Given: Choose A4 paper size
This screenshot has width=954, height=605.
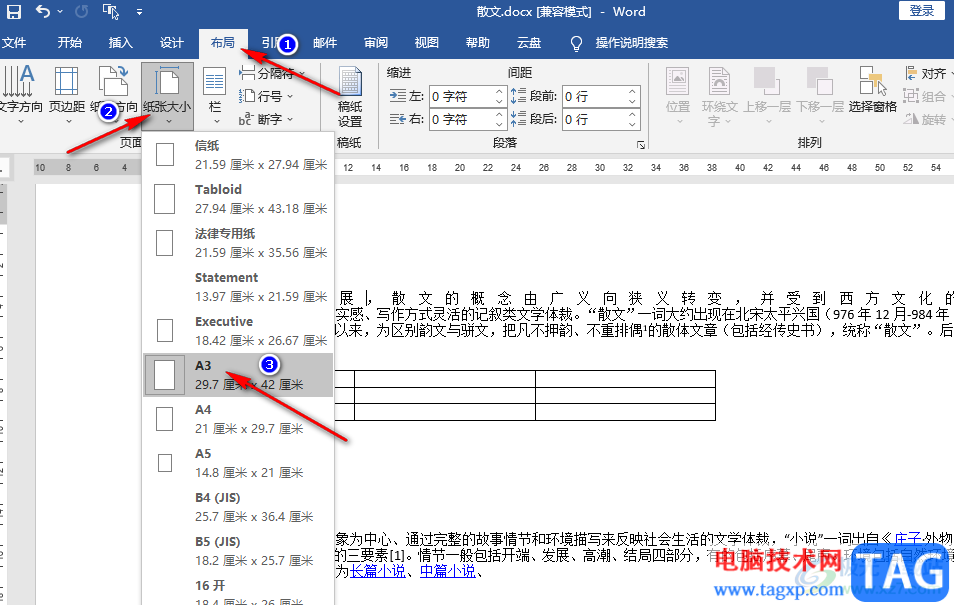Looking at the screenshot, I should click(x=238, y=419).
